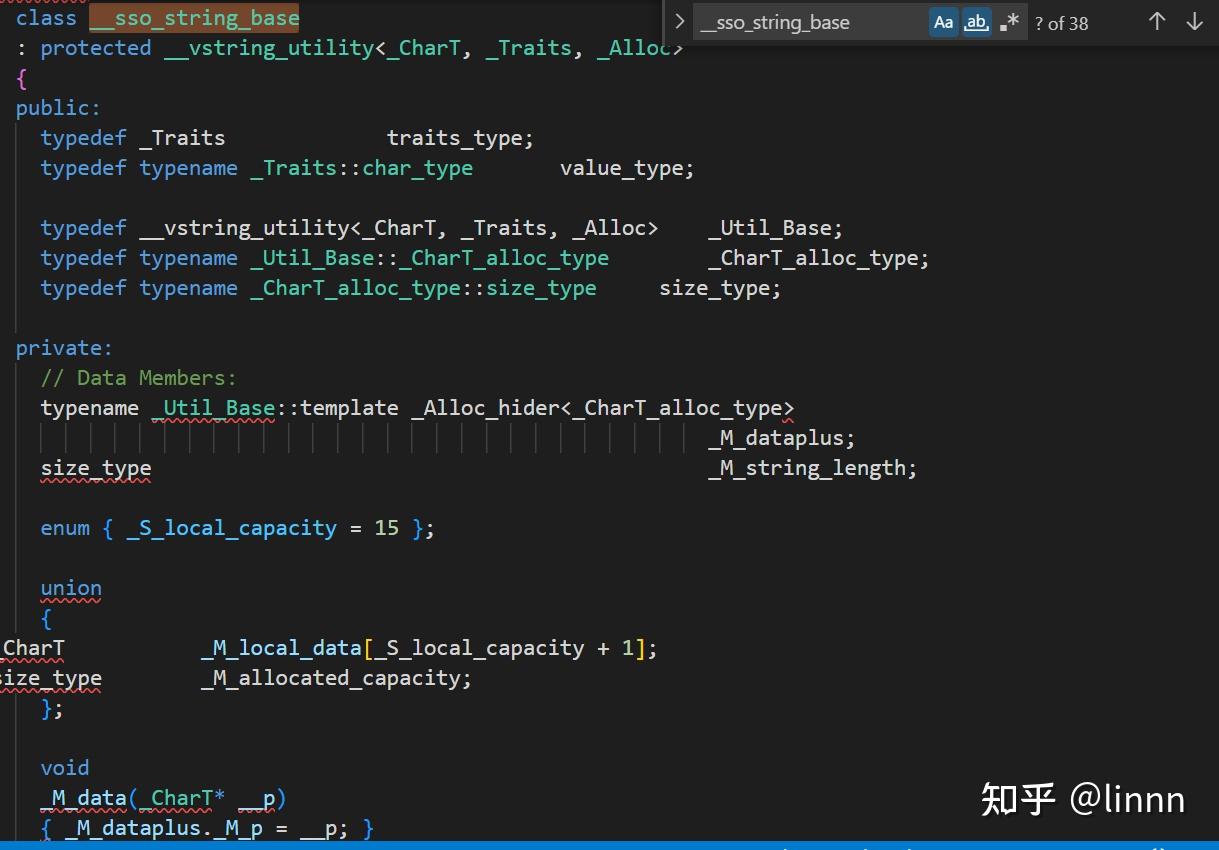Click "_Alloc_hider" template name
Image resolution: width=1219 pixels, height=850 pixels.
click(x=485, y=408)
